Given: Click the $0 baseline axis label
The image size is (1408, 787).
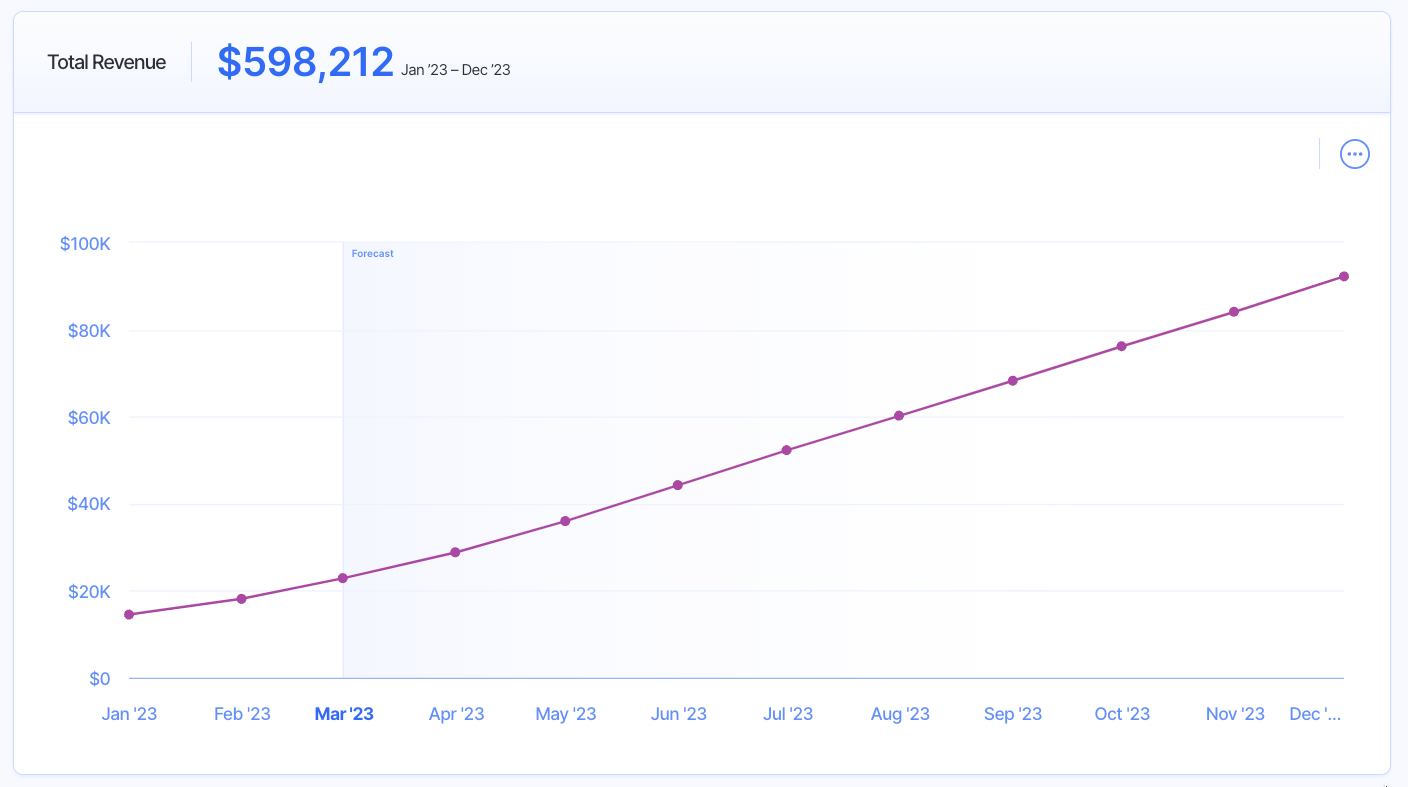Looking at the screenshot, I should [x=100, y=678].
